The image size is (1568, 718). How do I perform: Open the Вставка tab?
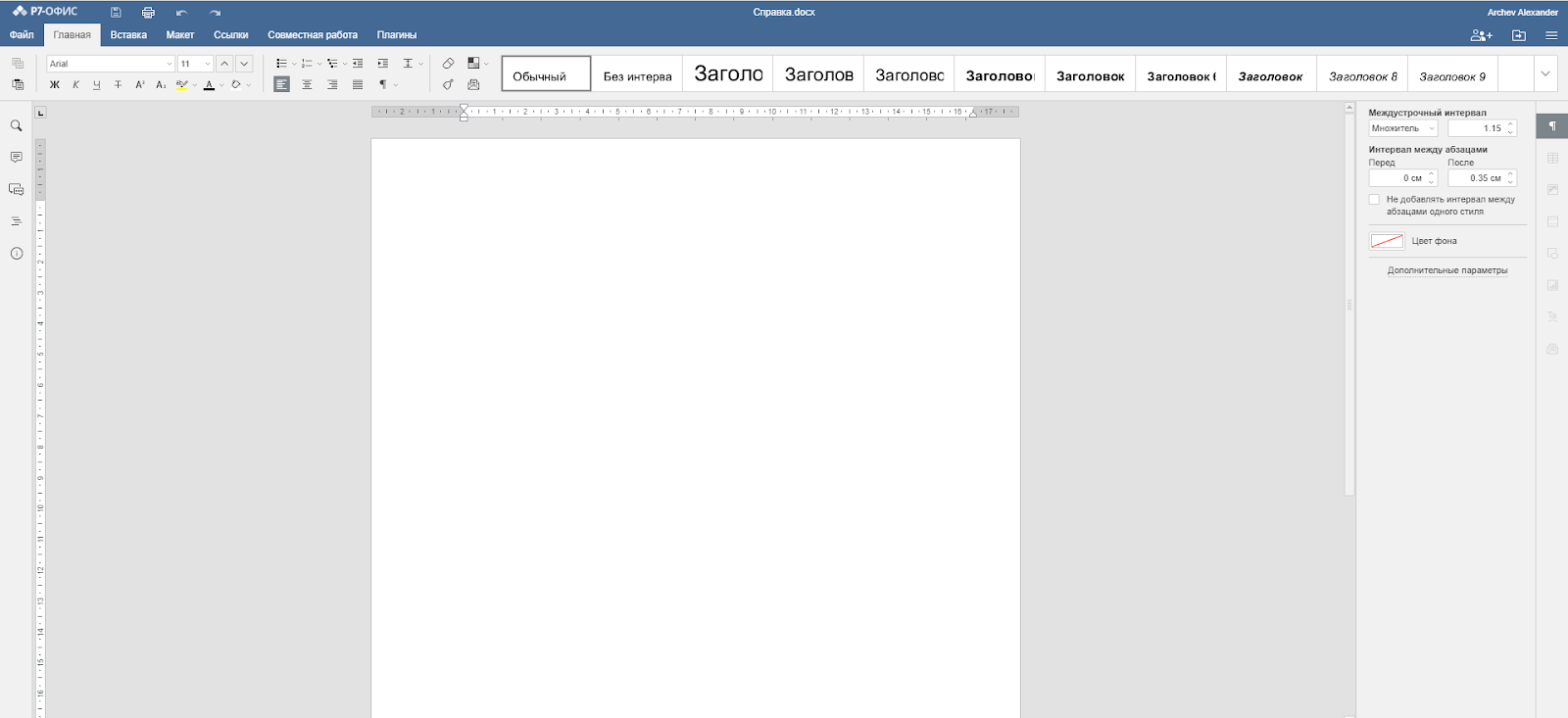[128, 35]
